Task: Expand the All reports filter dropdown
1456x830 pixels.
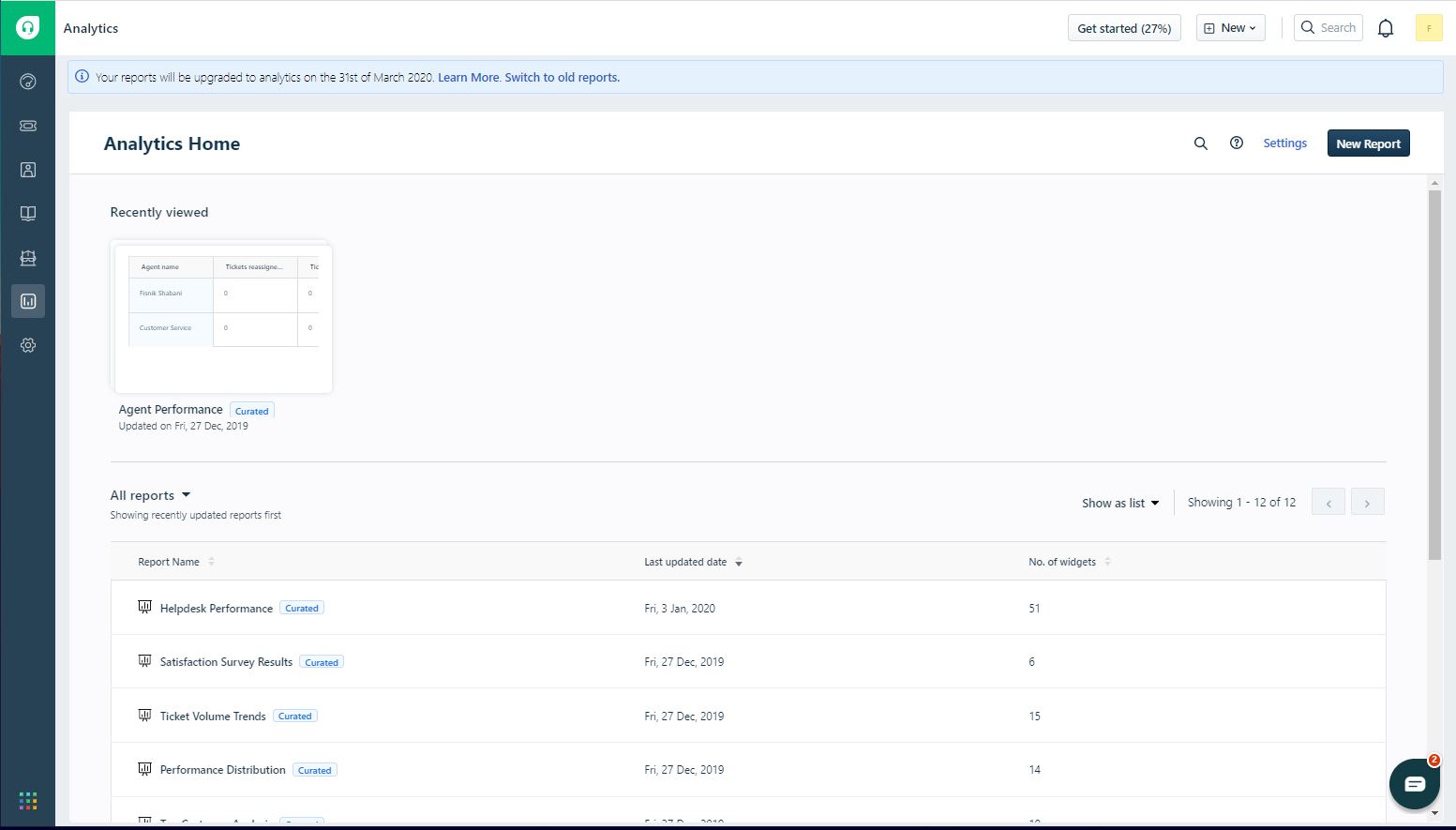Action: 150,495
